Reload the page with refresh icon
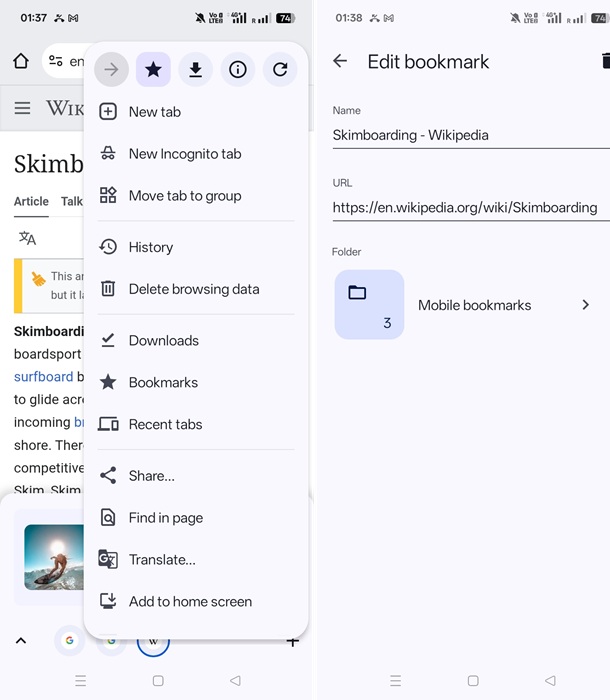The height and width of the screenshot is (700, 610). (x=280, y=69)
